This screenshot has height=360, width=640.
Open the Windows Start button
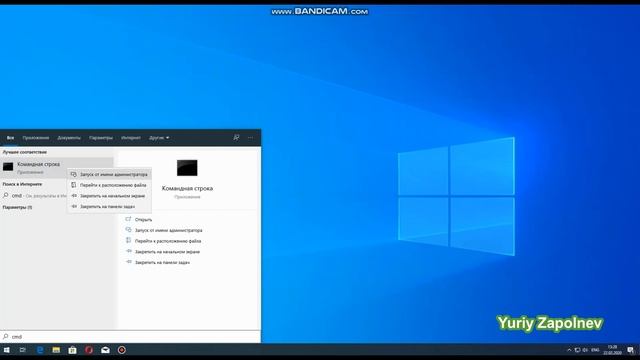coord(7,350)
